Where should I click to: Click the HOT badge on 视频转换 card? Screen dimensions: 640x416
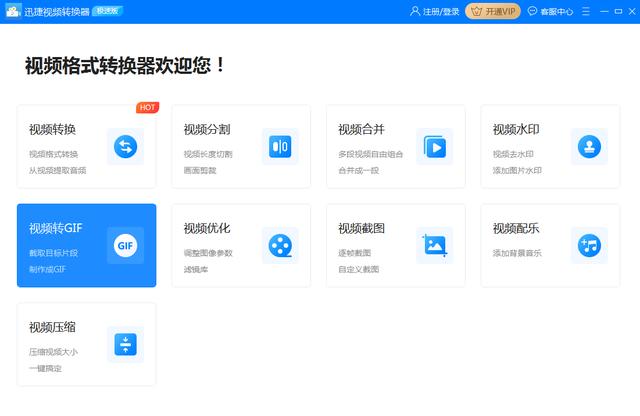[146, 107]
